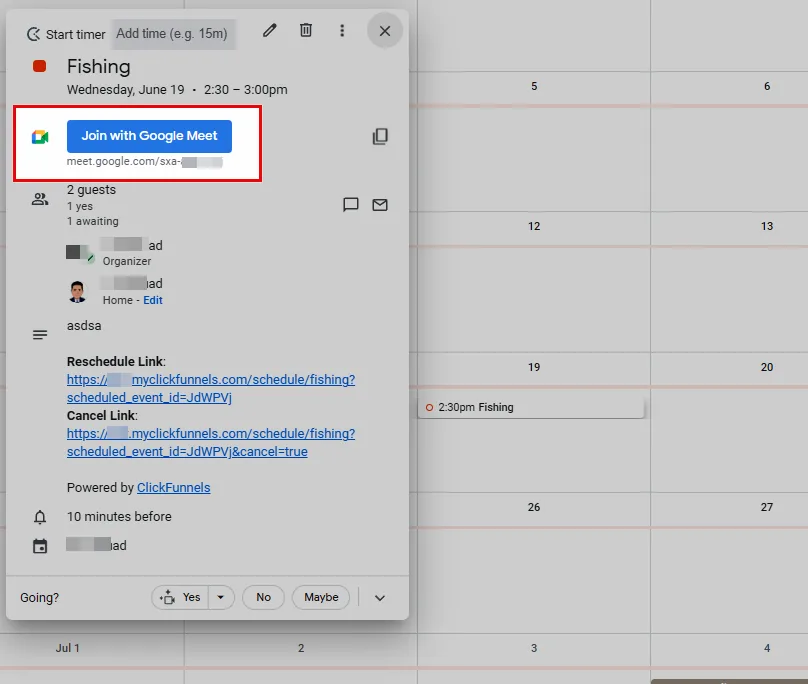Respond Yes to the invitation
808x684 pixels.
[180, 597]
